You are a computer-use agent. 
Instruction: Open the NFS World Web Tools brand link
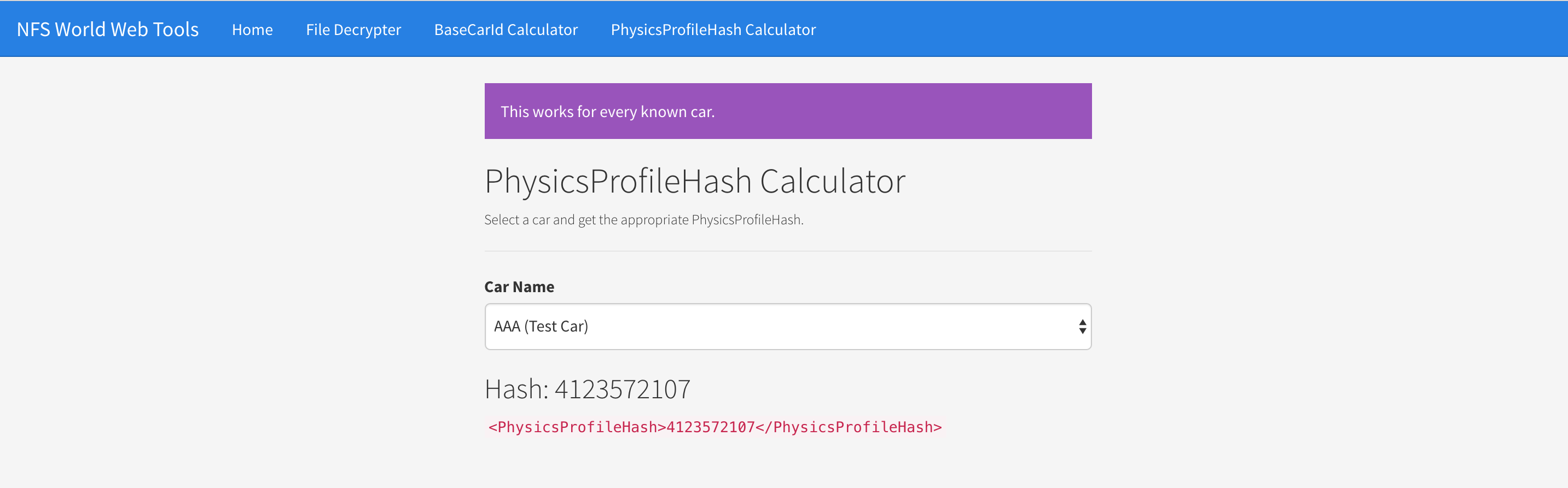click(108, 29)
